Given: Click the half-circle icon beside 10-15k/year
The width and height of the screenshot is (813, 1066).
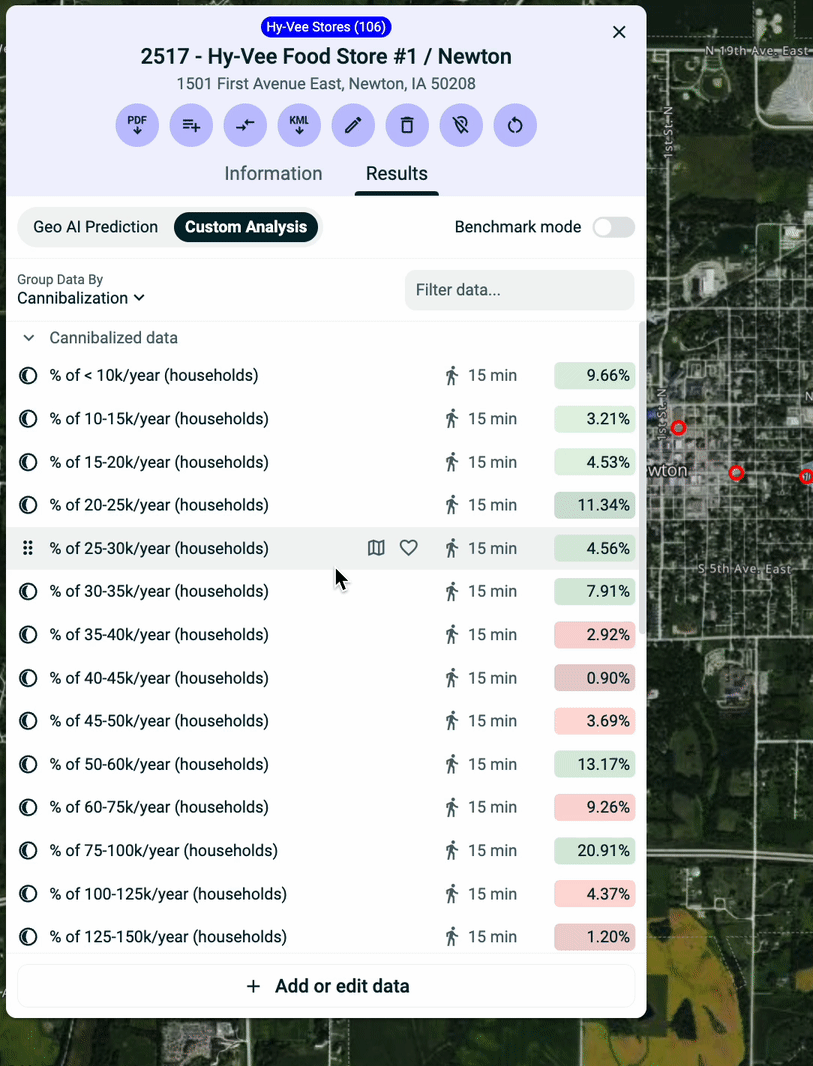Looking at the screenshot, I should 28,419.
